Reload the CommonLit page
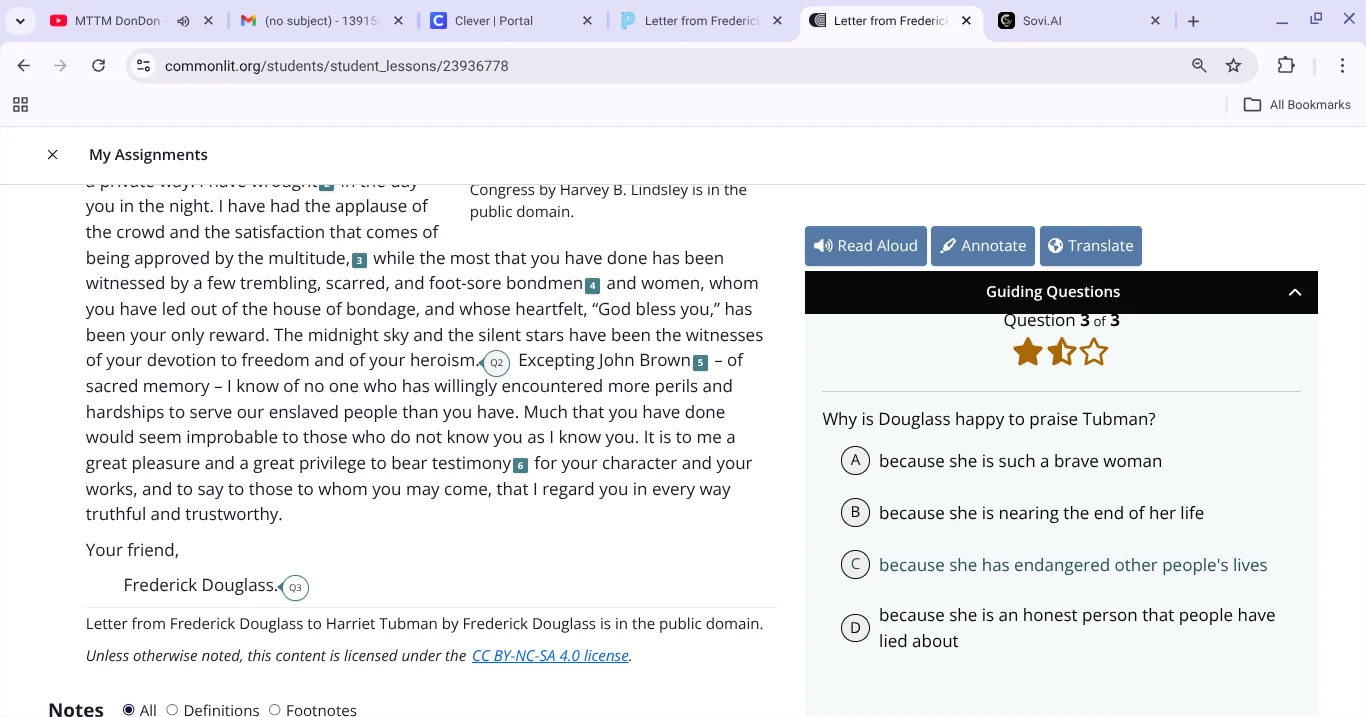 point(98,66)
